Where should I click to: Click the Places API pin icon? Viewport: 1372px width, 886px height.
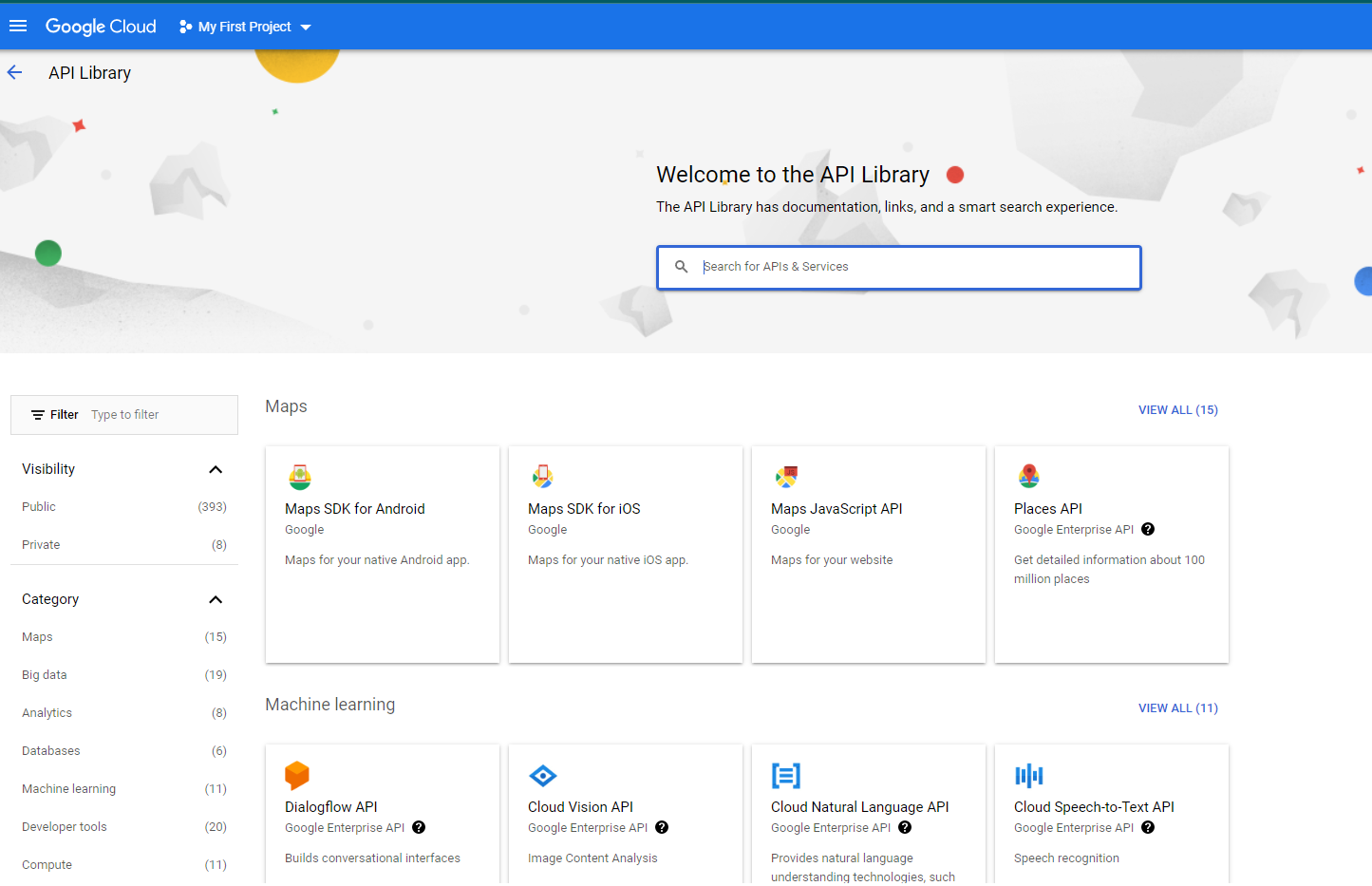(1028, 476)
